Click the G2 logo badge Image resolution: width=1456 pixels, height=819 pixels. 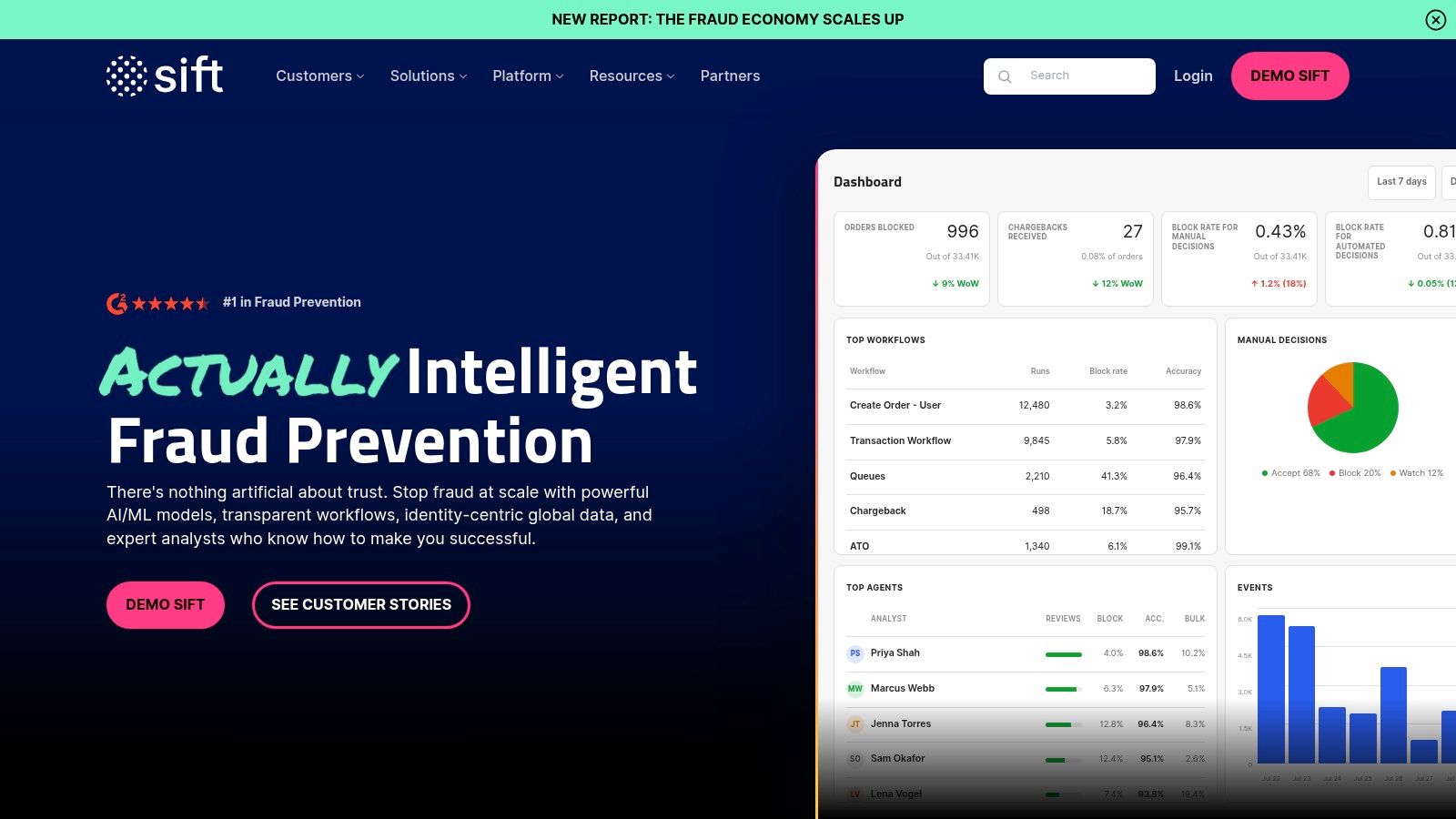(116, 303)
